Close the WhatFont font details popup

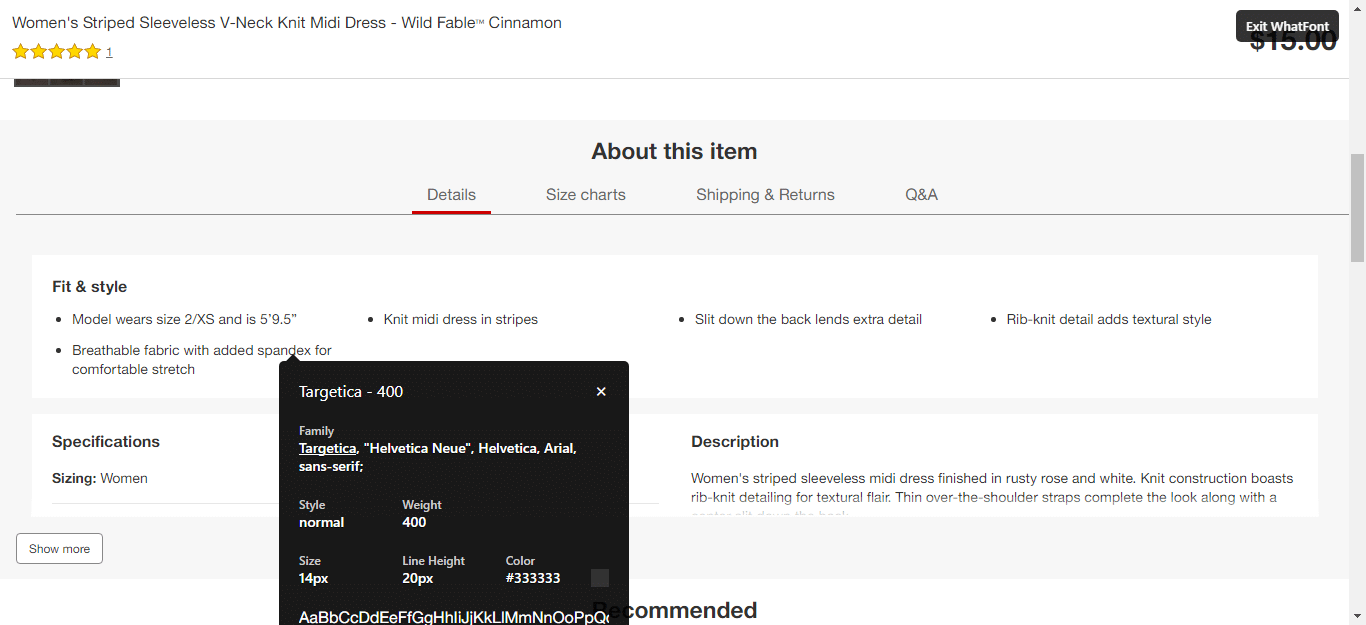(x=601, y=392)
